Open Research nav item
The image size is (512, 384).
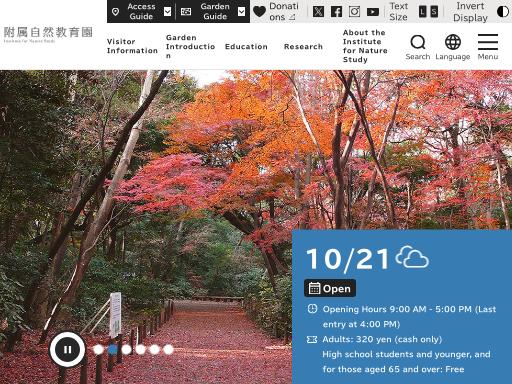303,46
